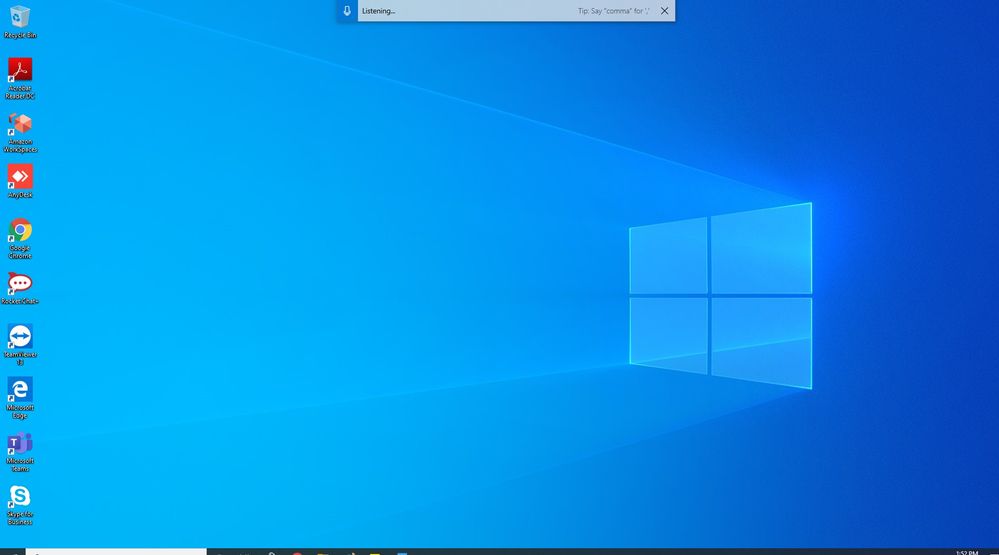Click the 'Tip: Say "comma"' hint text
Screen dimensions: 999x555
pos(614,11)
